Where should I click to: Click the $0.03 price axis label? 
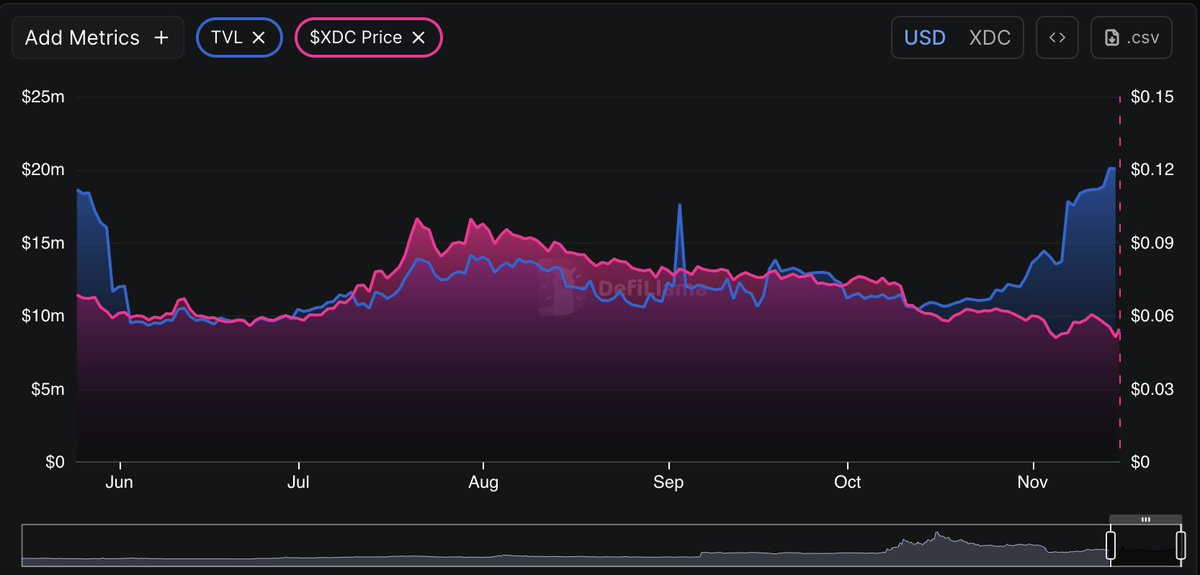1151,389
